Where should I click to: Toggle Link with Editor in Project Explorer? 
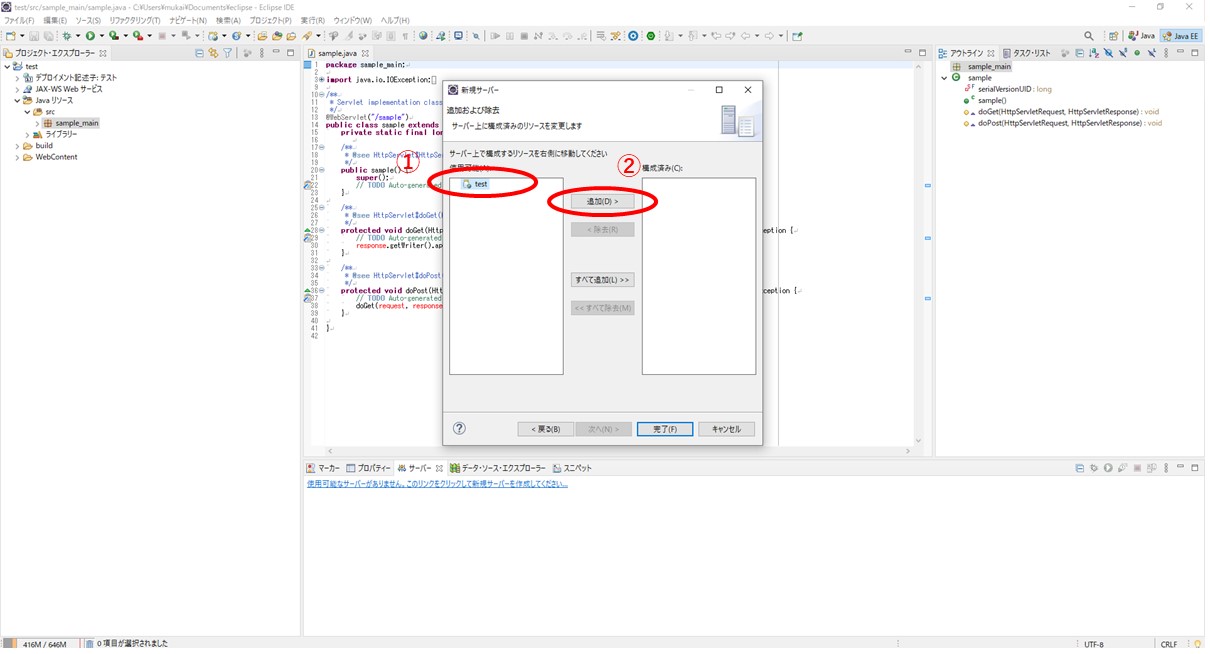213,53
